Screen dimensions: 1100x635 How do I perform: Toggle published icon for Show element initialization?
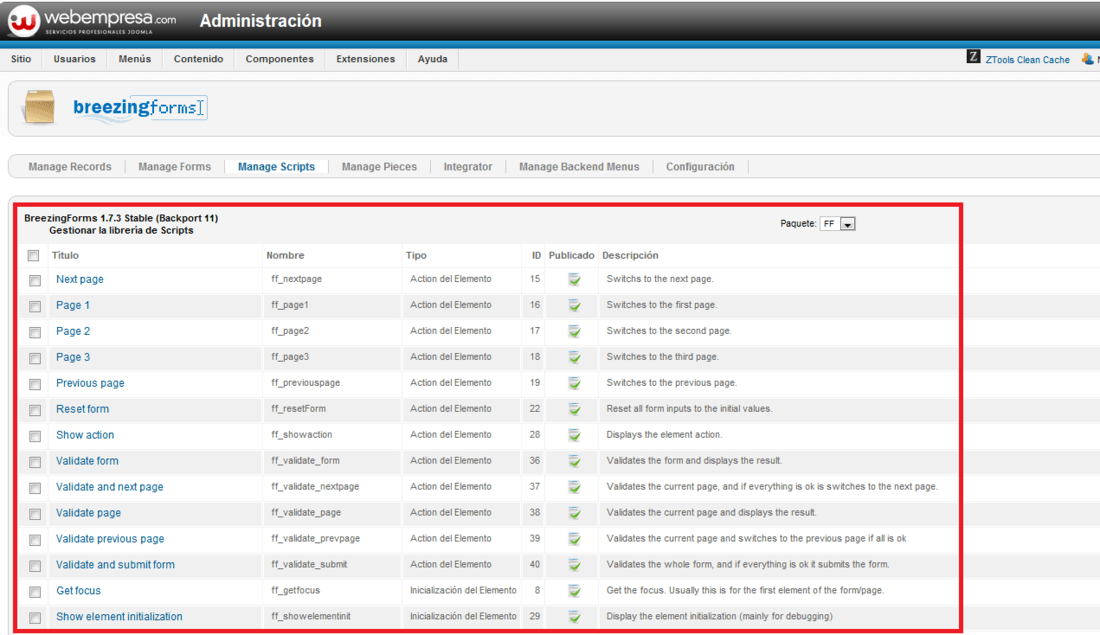tap(575, 617)
